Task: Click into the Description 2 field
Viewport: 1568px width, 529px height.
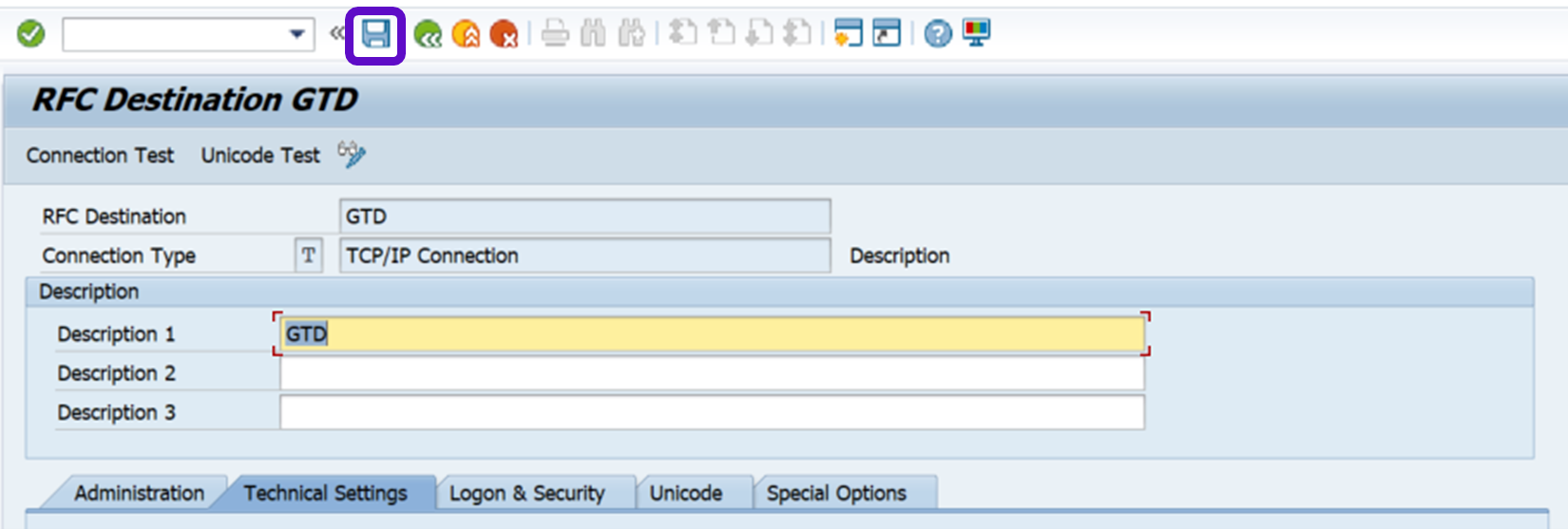Action: tap(711, 373)
